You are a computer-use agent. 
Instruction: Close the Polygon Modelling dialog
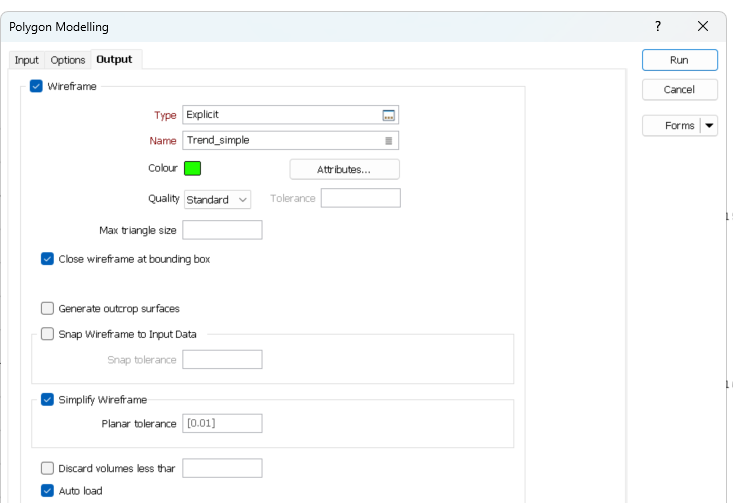click(702, 26)
